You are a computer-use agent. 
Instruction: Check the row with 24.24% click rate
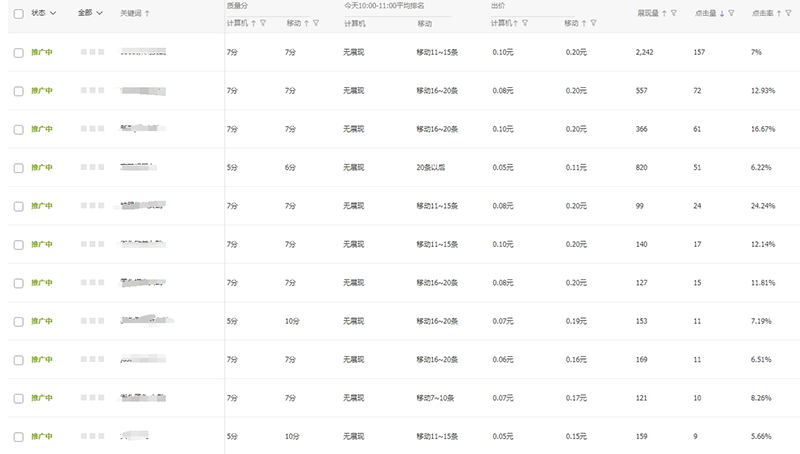(x=18, y=206)
